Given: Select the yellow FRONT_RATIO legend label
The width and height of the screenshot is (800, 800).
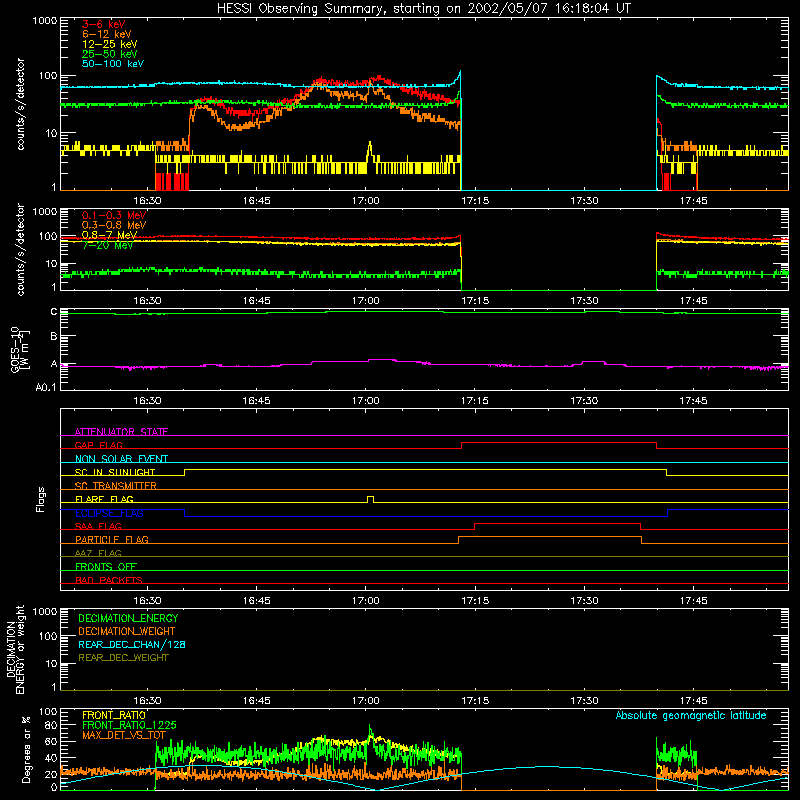Looking at the screenshot, I should (114, 715).
